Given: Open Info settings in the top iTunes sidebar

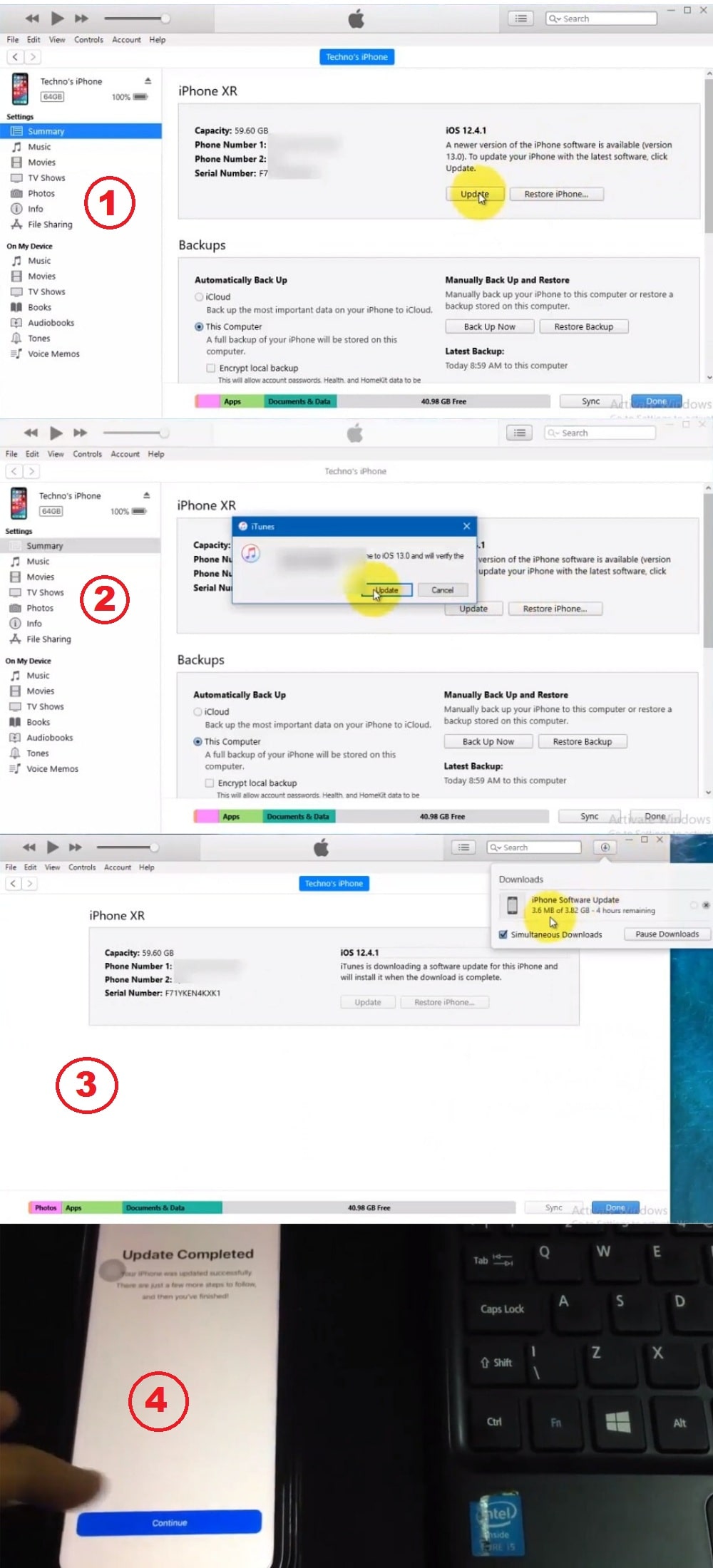Looking at the screenshot, I should point(35,209).
